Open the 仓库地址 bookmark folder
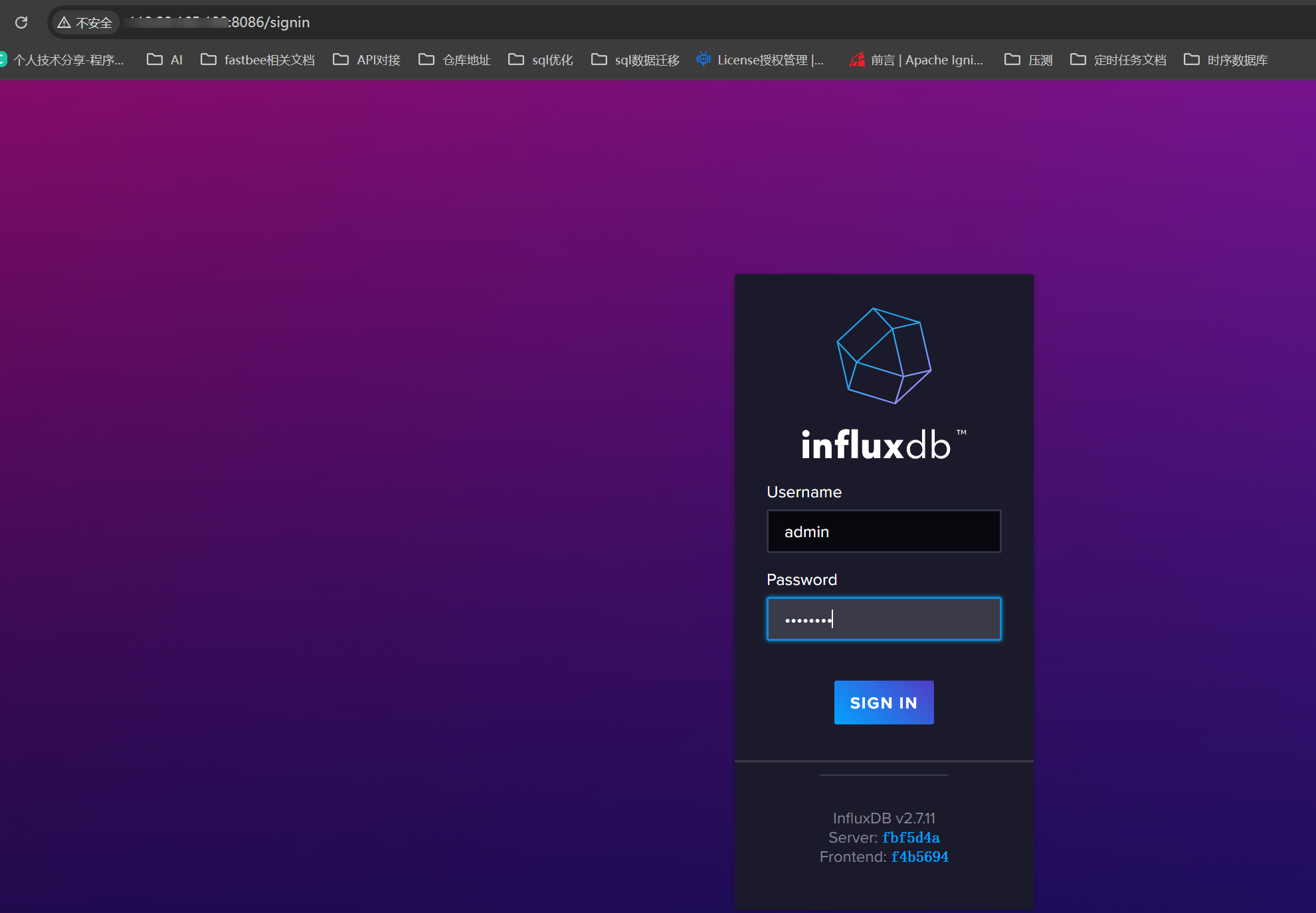Image resolution: width=1316 pixels, height=913 pixels. tap(454, 60)
